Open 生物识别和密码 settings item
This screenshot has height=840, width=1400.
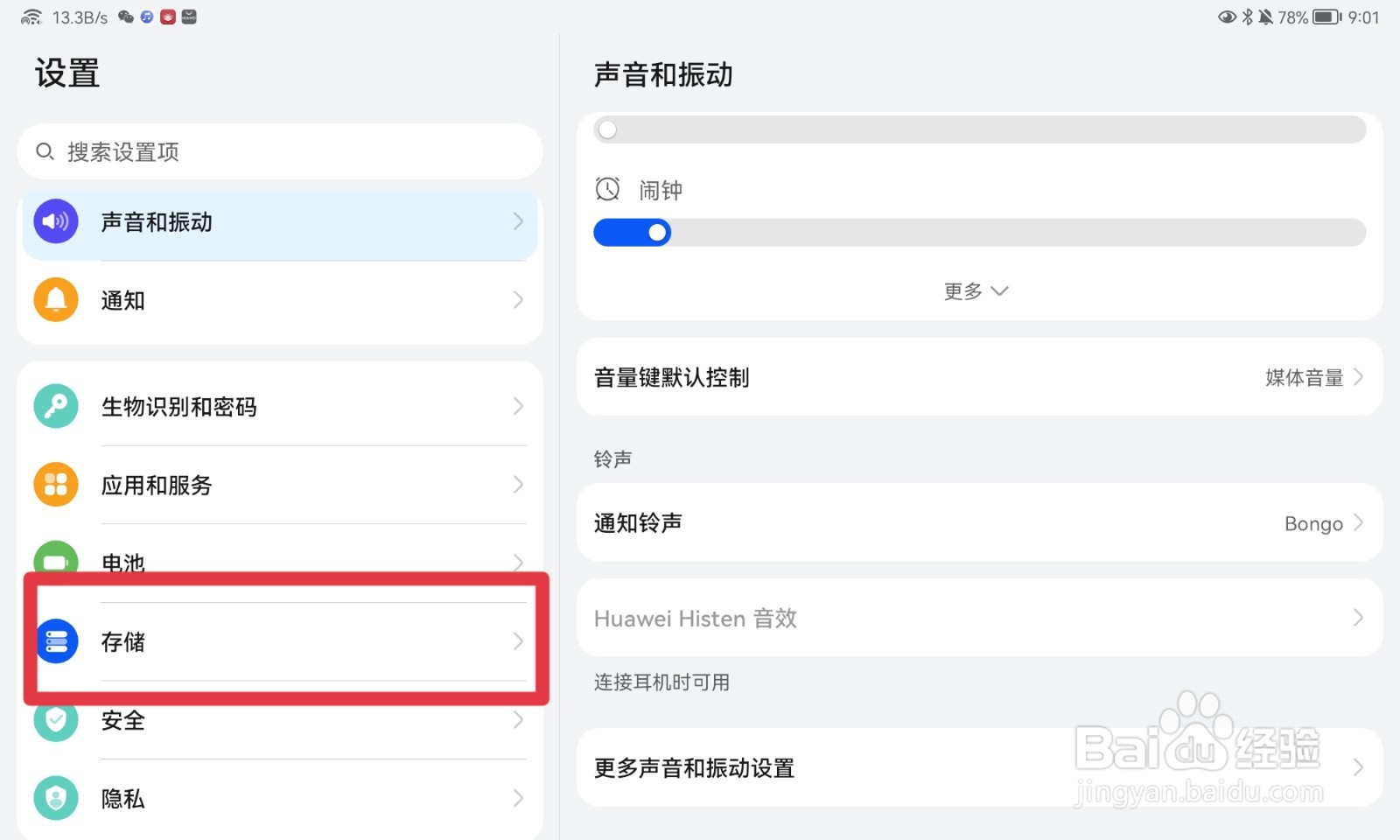(x=280, y=406)
